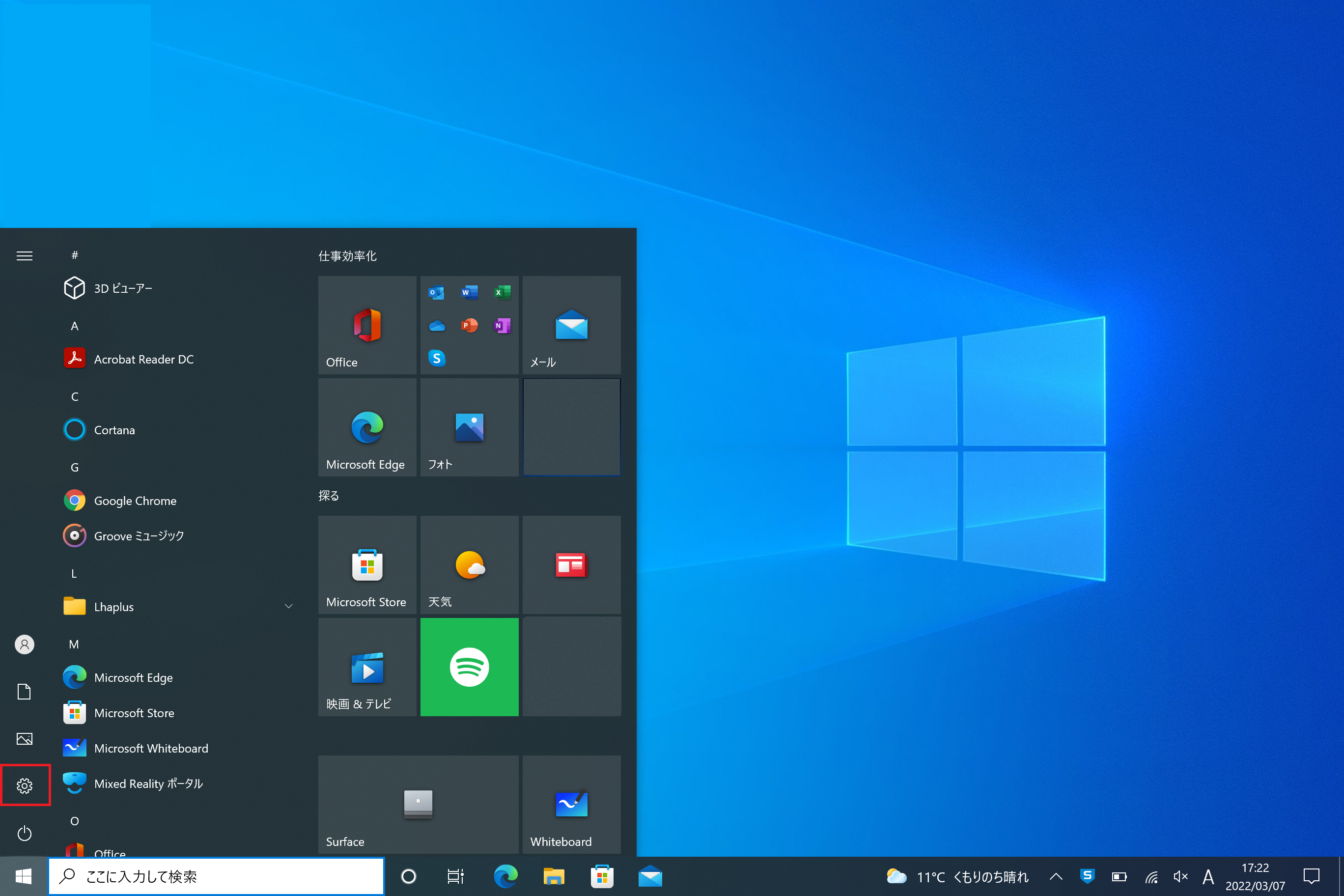Screen dimensions: 1344x896
Task: Open OneDrive in Office apps tile
Action: (x=437, y=326)
